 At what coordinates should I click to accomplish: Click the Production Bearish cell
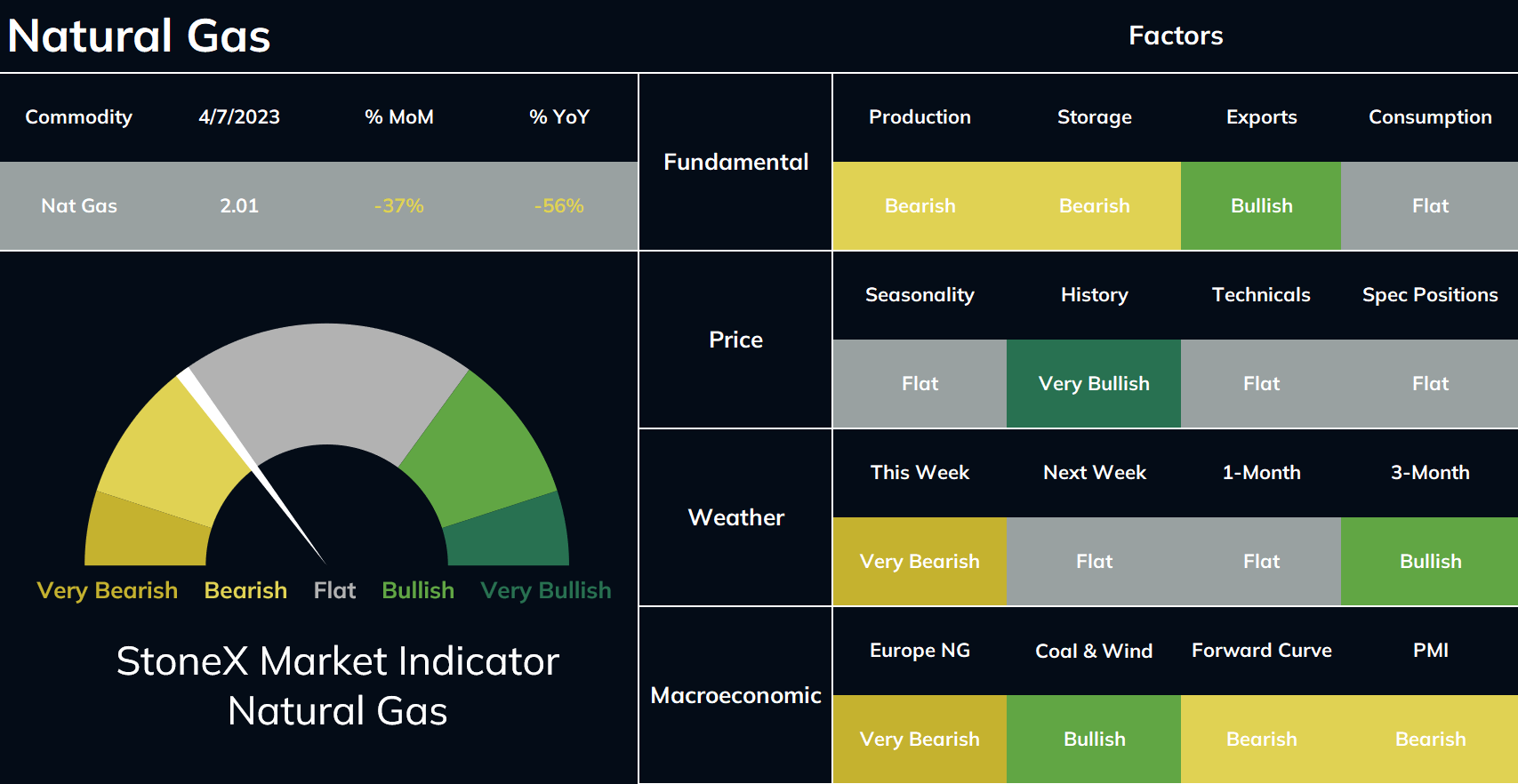920,205
